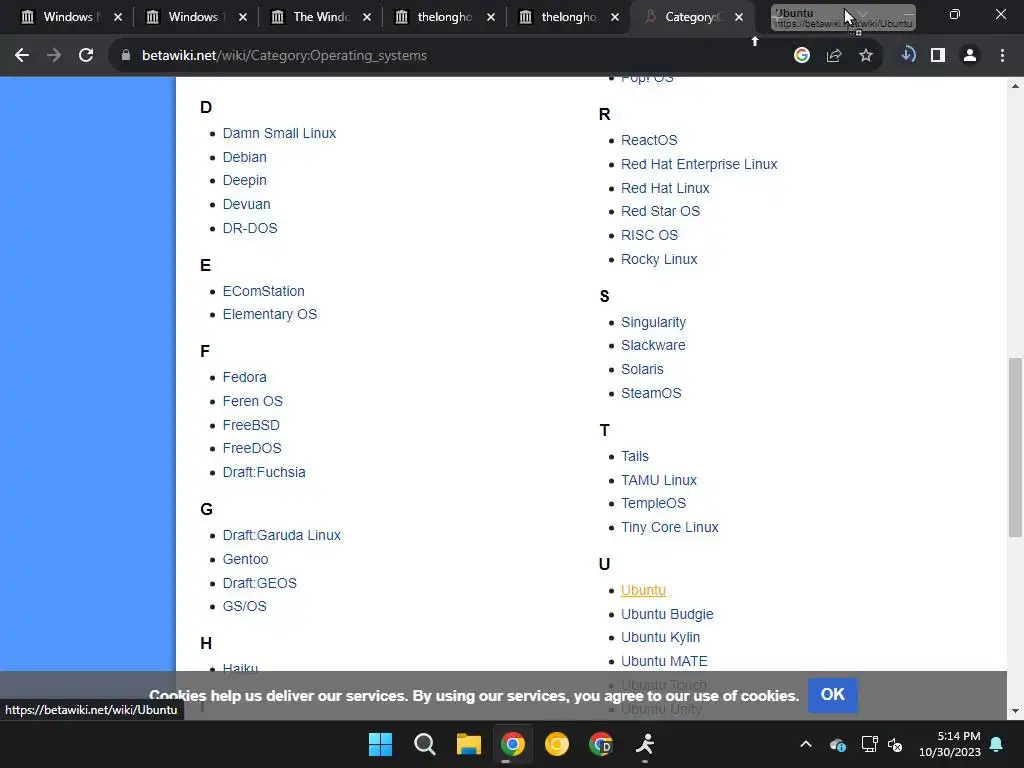Open the TempleOS link

(x=653, y=504)
